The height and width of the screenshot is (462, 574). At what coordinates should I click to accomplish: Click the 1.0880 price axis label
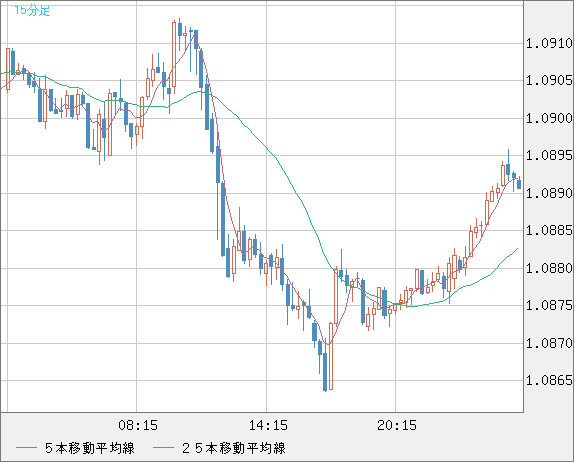pyautogui.click(x=549, y=268)
